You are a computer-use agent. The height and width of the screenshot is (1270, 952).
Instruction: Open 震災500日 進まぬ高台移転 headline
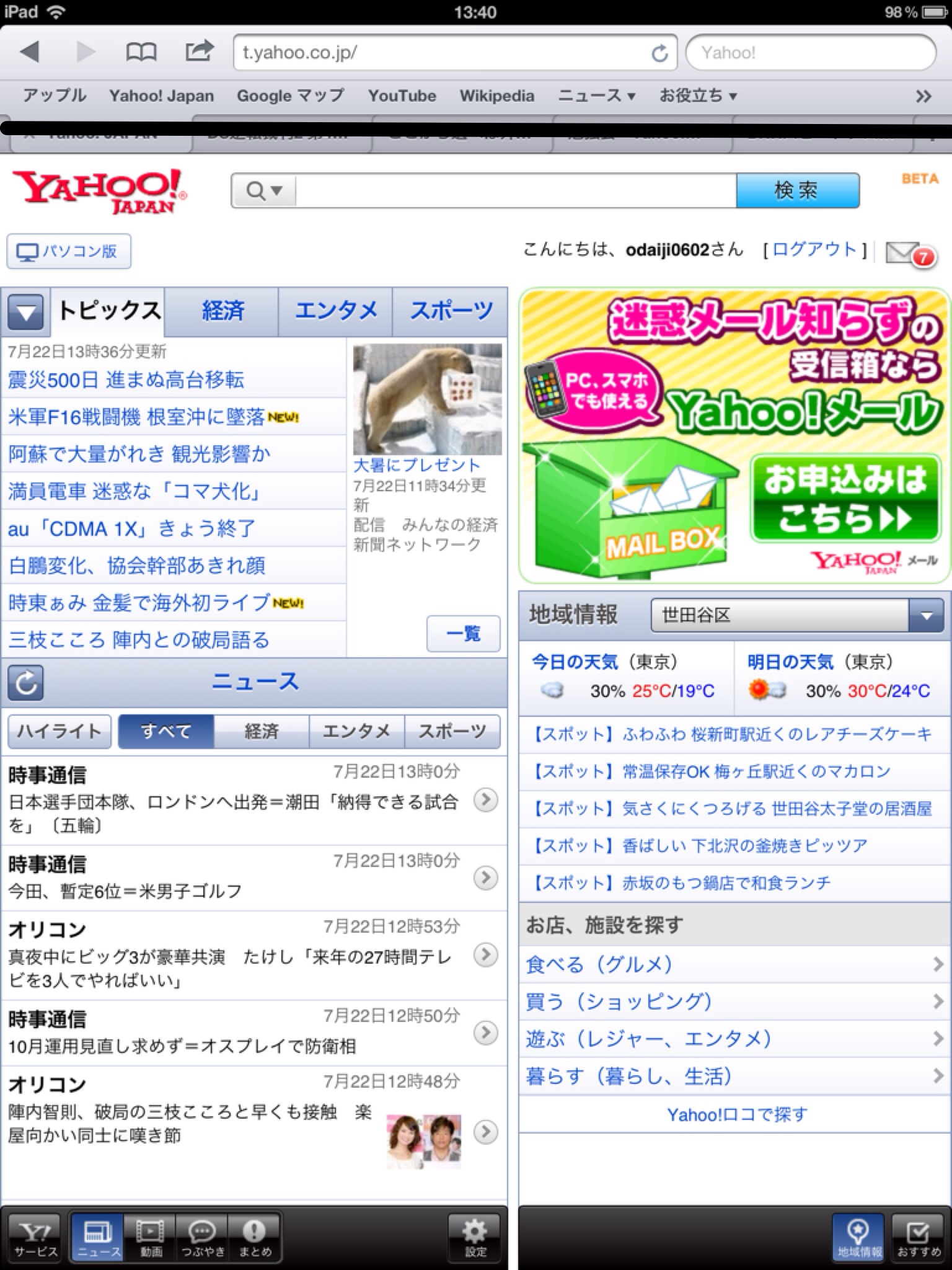126,380
